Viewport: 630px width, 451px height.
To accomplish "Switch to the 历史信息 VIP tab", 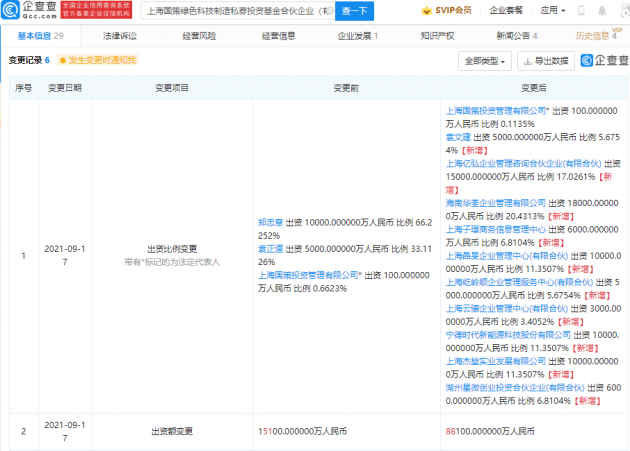I will pyautogui.click(x=598, y=35).
